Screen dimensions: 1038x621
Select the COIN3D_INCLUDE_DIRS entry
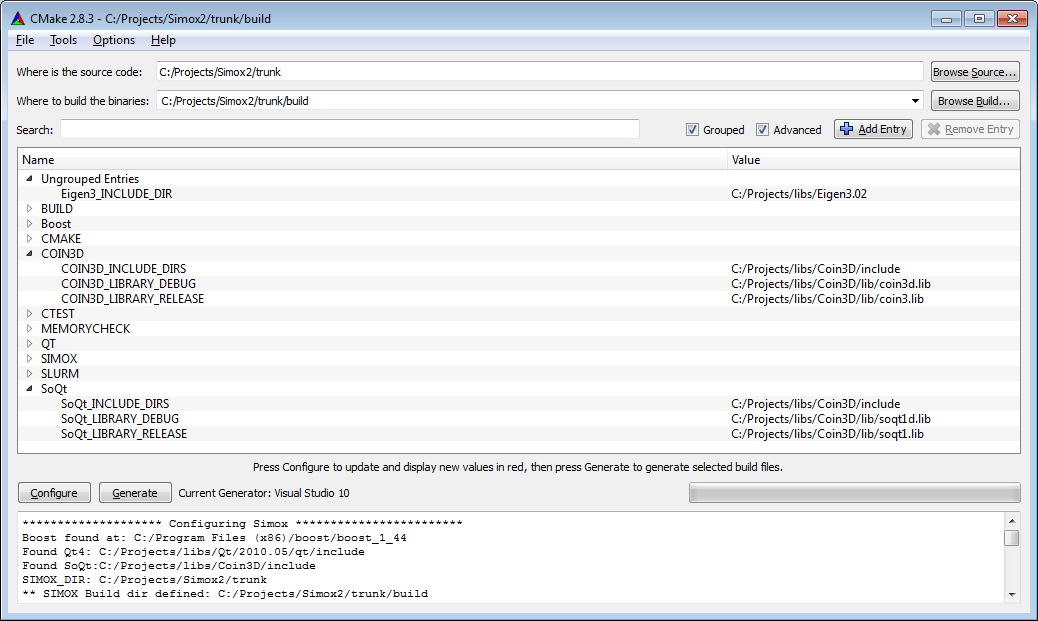(124, 269)
